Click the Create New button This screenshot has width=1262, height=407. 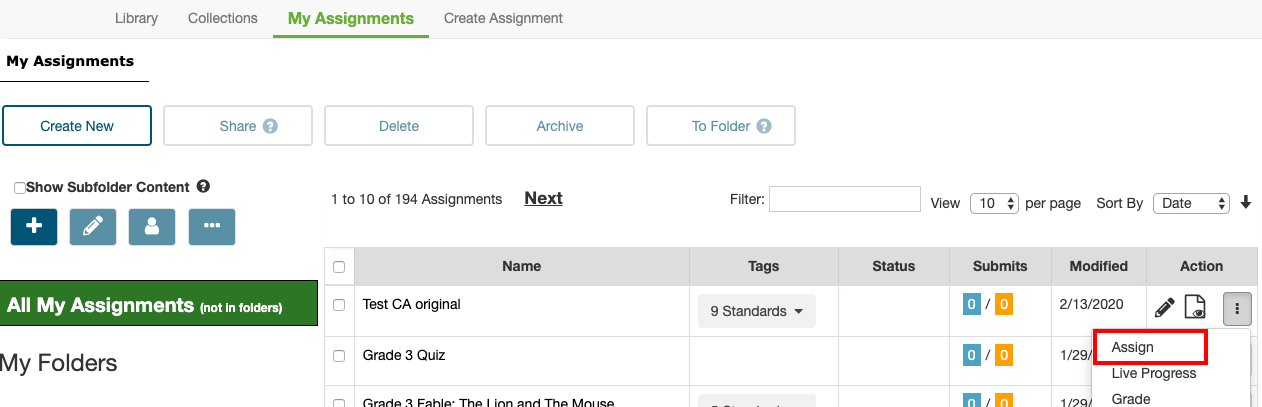[77, 126]
